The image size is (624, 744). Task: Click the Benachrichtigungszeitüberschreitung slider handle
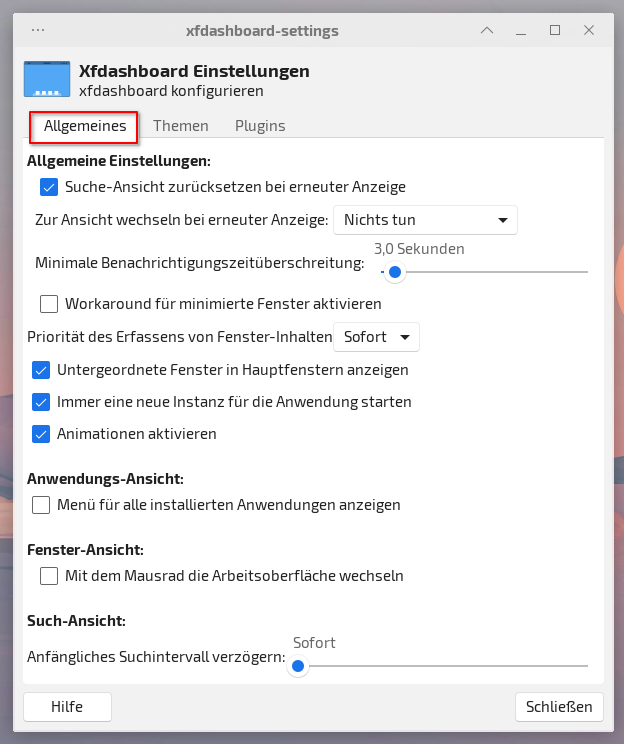click(395, 272)
